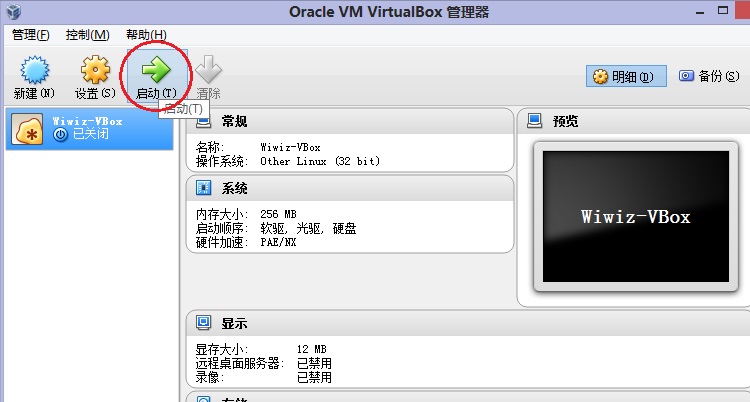Screen dimensions: 750x402
Task: Minimize the VirtualBox manager window
Action: pos(700,11)
